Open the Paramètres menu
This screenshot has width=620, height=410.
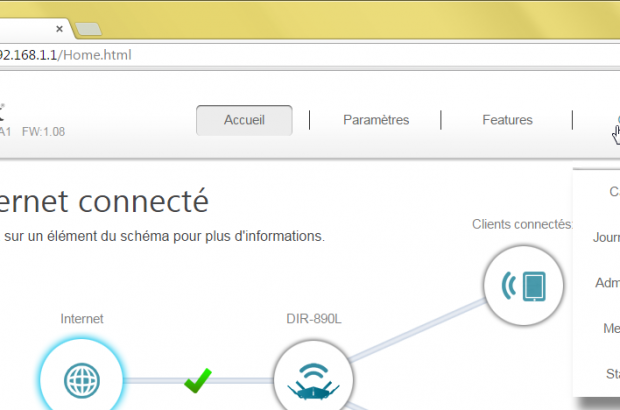coord(376,120)
